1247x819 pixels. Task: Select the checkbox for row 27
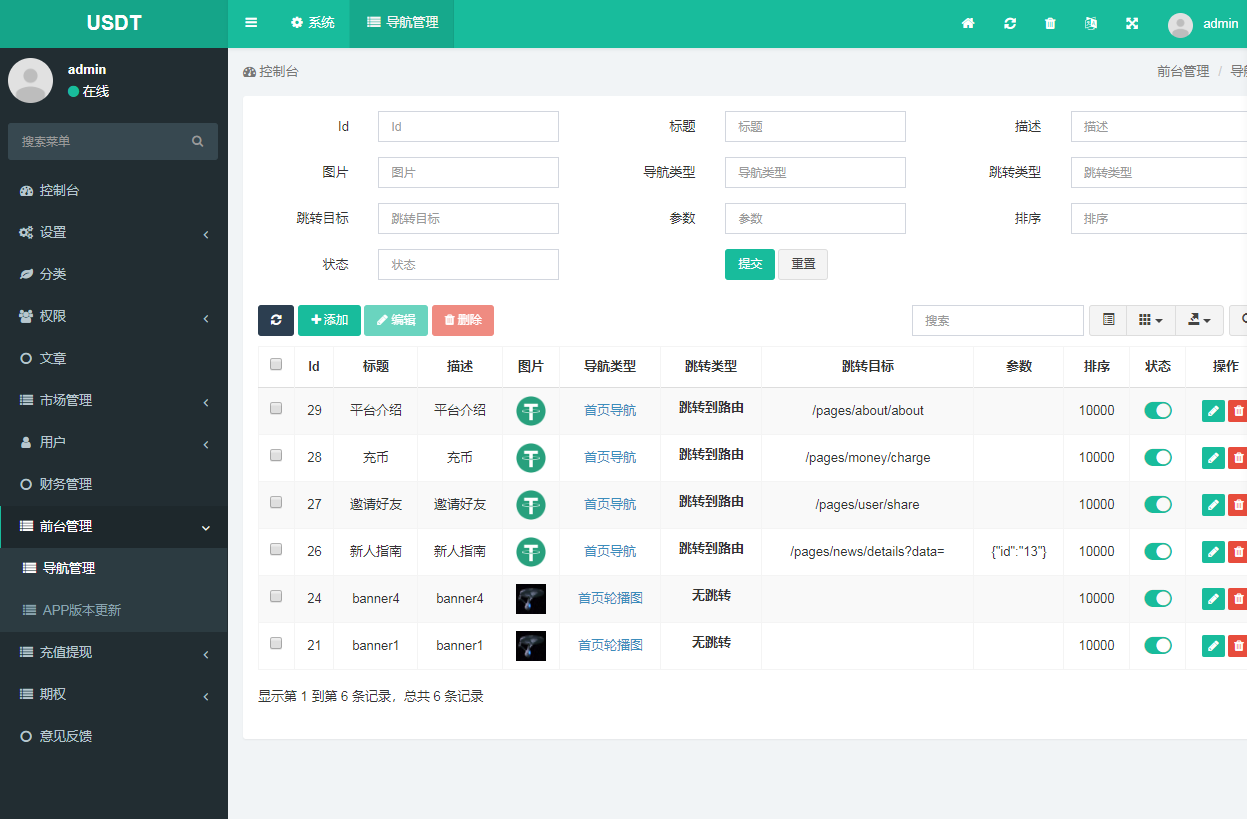tap(276, 502)
